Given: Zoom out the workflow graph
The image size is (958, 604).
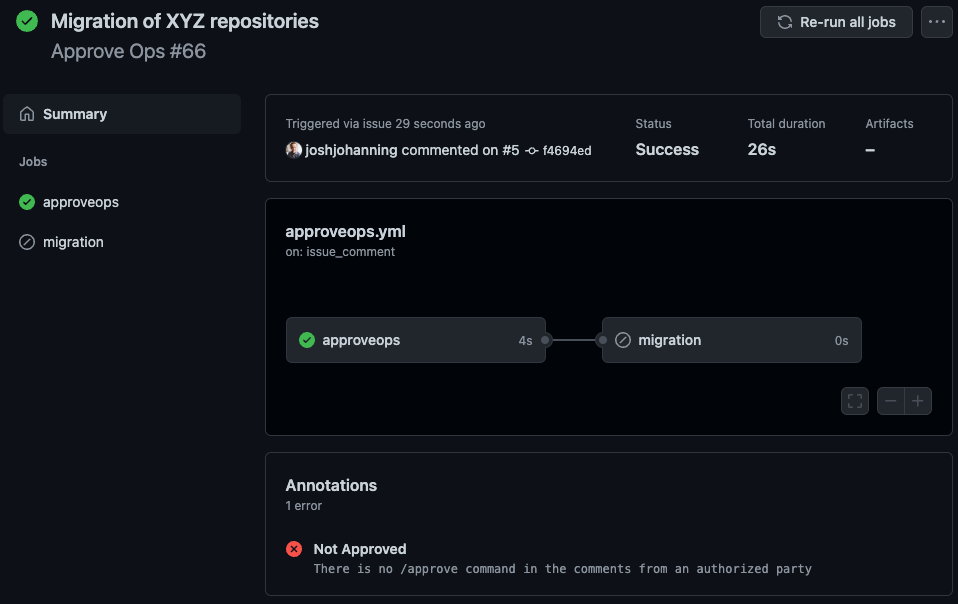Looking at the screenshot, I should [891, 401].
